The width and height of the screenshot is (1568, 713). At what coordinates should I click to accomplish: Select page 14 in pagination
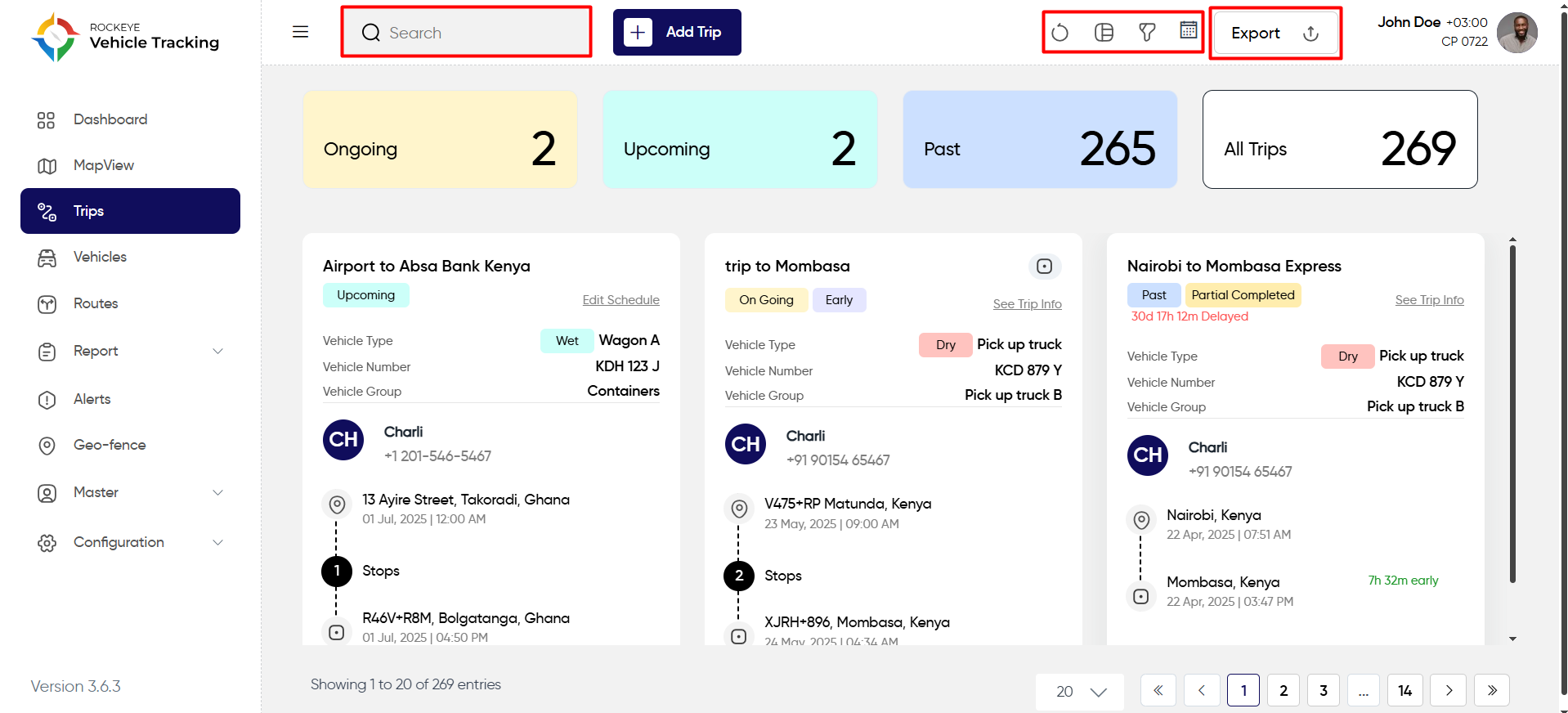tap(1405, 691)
